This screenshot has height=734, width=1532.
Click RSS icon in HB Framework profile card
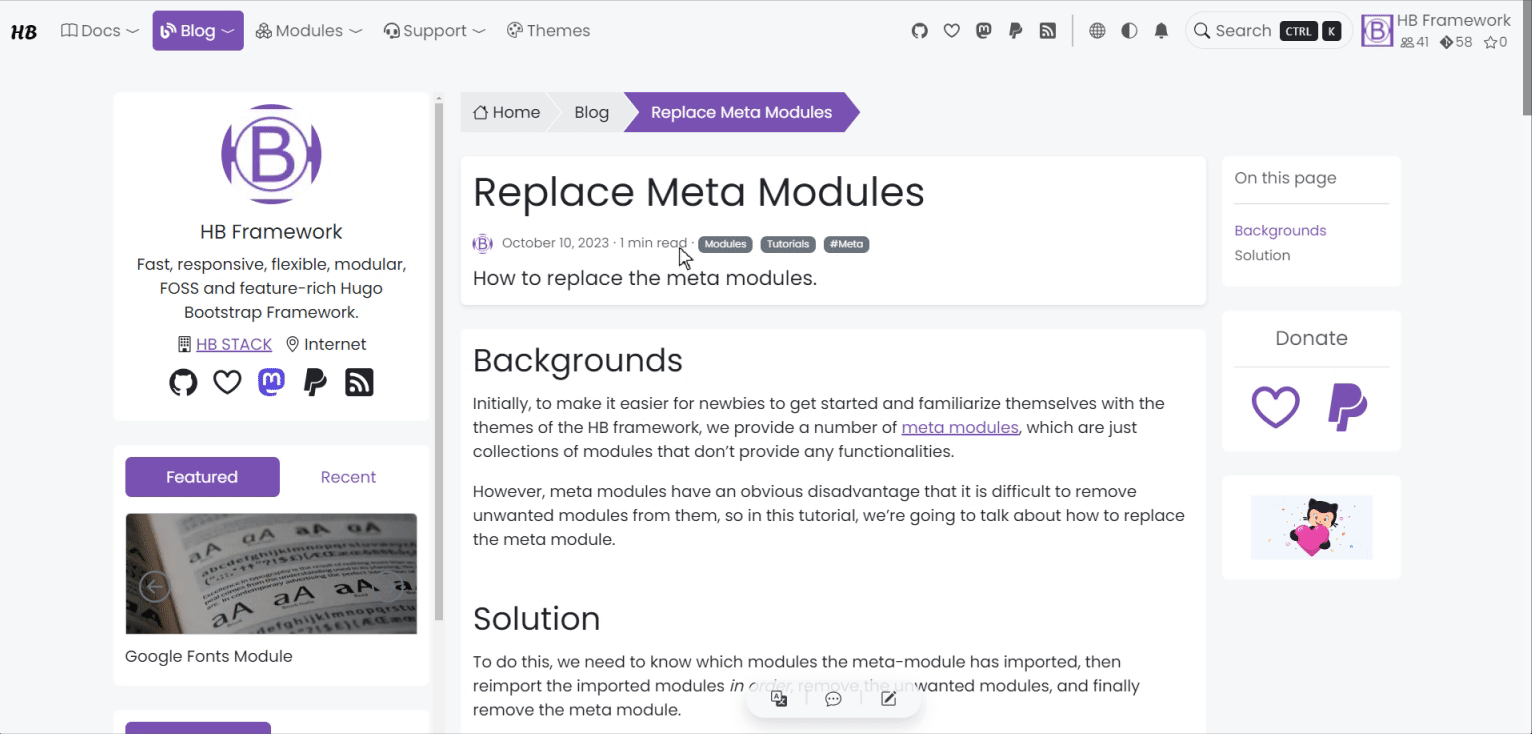click(359, 382)
